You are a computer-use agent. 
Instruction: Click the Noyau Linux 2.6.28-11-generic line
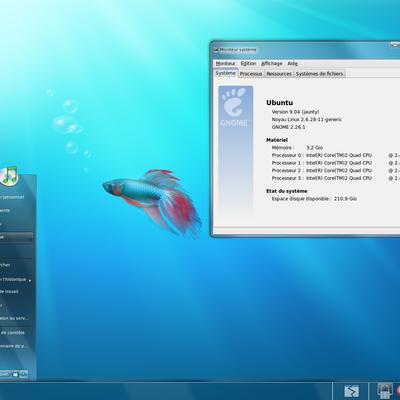point(307,119)
